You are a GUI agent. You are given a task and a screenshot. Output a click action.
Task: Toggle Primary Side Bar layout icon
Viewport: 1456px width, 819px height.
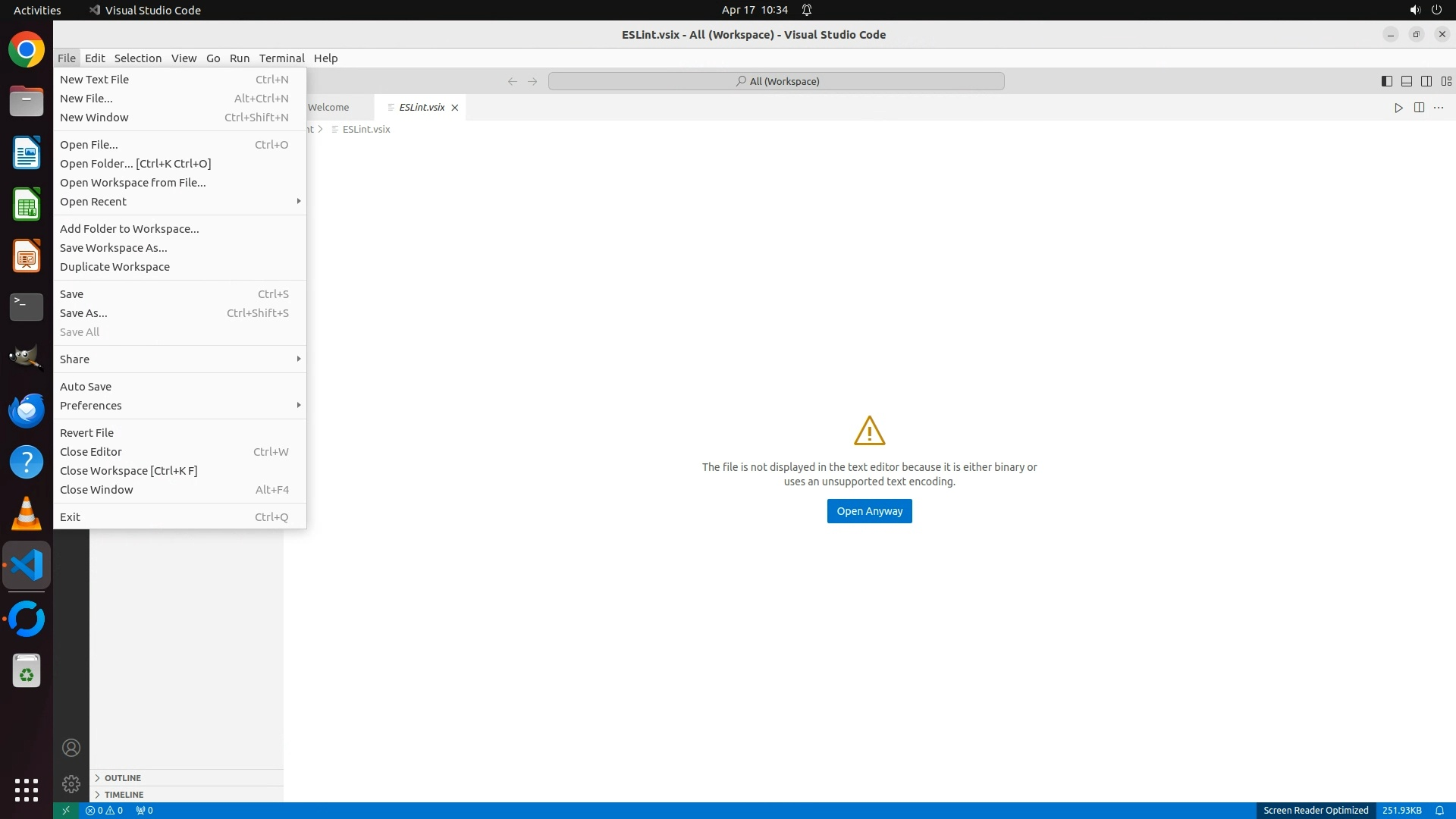point(1387,81)
